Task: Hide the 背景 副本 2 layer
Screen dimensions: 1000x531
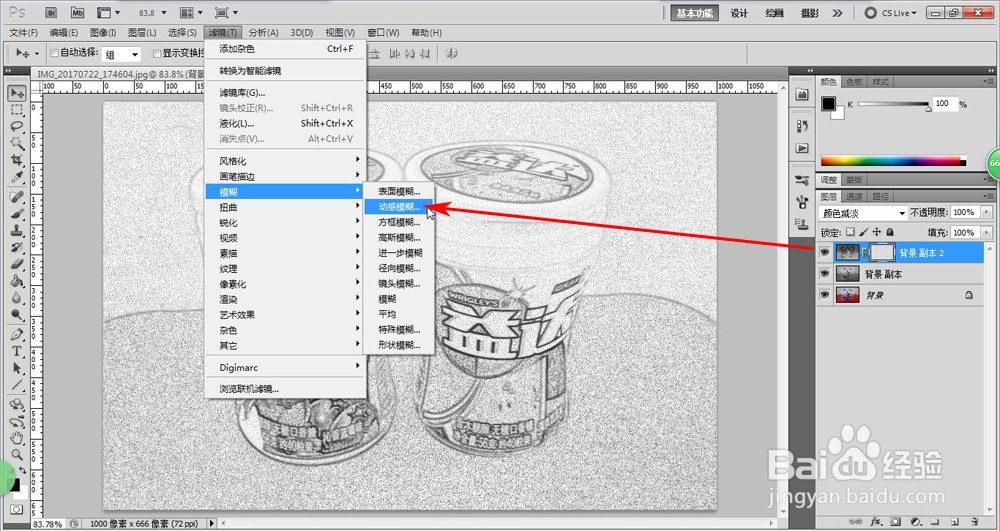Action: [825, 252]
